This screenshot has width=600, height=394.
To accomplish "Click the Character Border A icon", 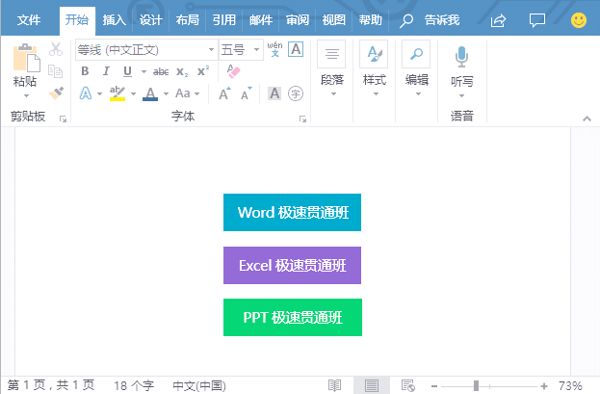I will (x=296, y=49).
